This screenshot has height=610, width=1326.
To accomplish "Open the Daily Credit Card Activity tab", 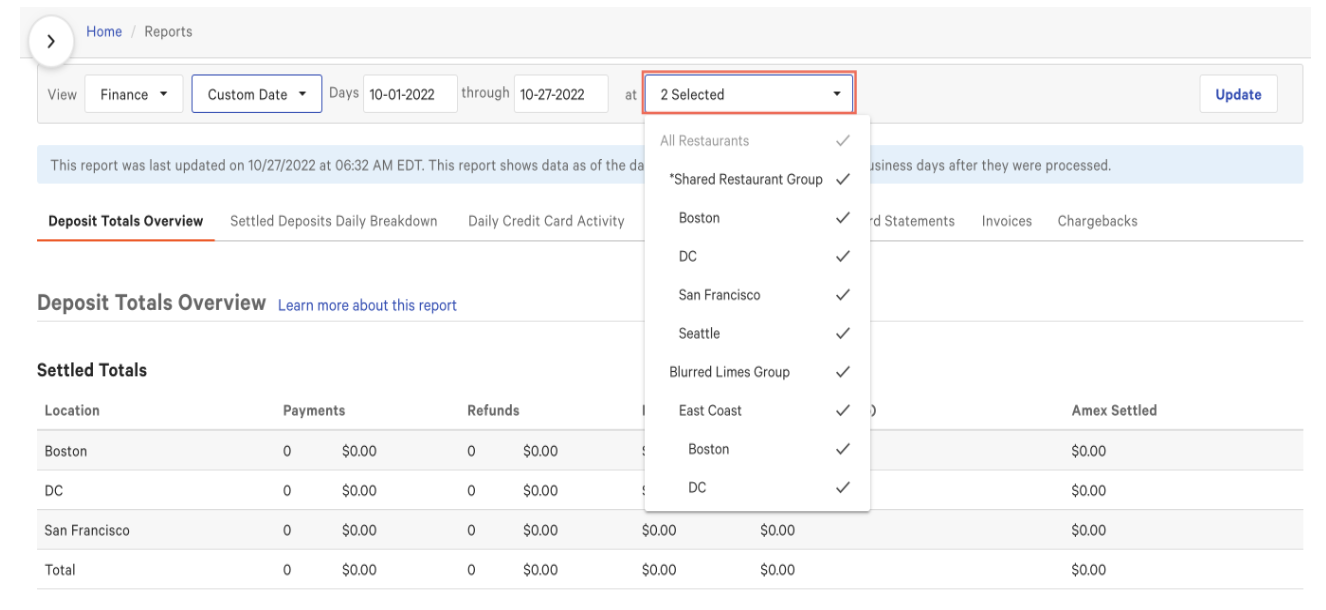I will pos(546,221).
